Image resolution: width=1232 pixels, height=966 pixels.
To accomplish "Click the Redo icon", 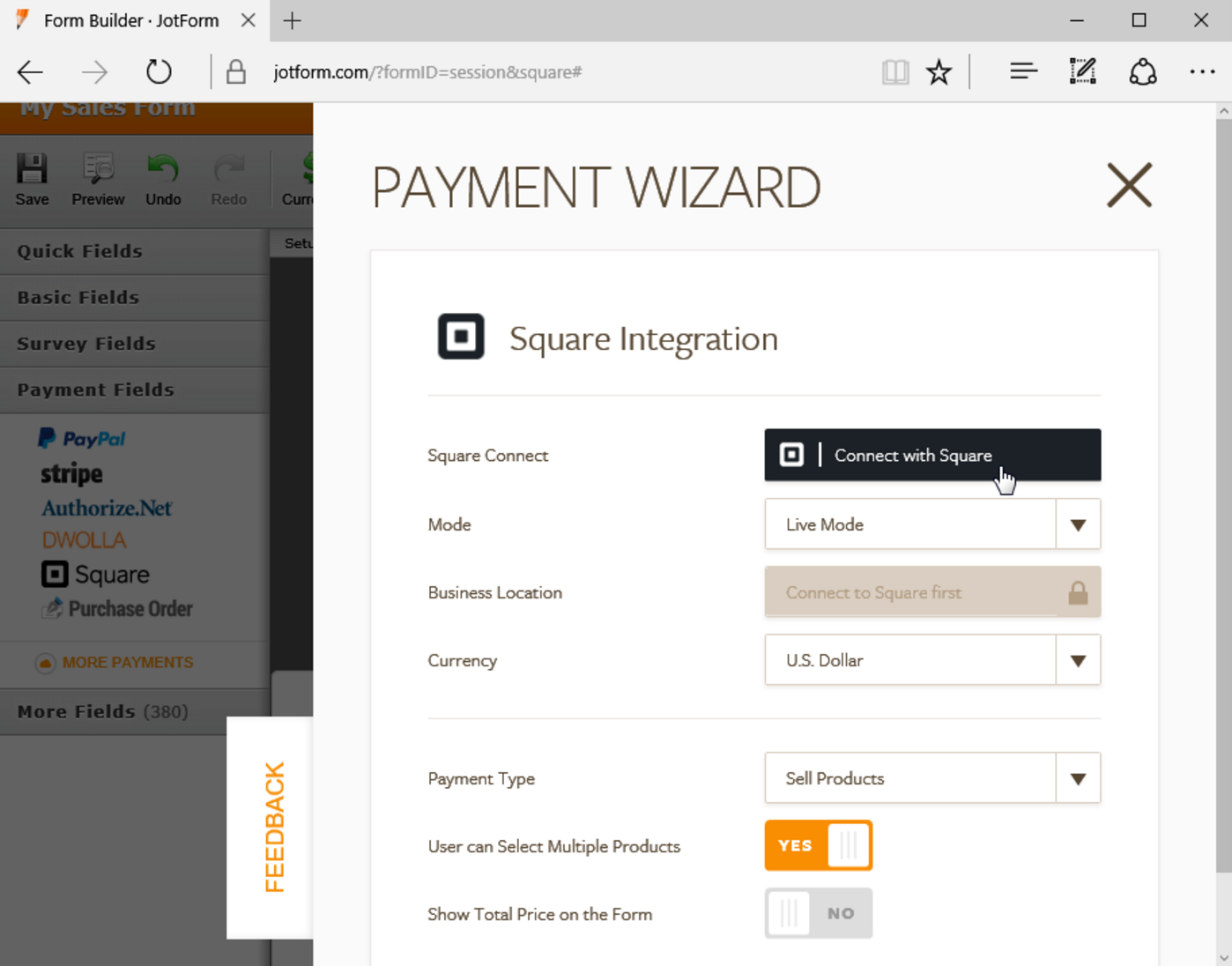I will [x=228, y=176].
